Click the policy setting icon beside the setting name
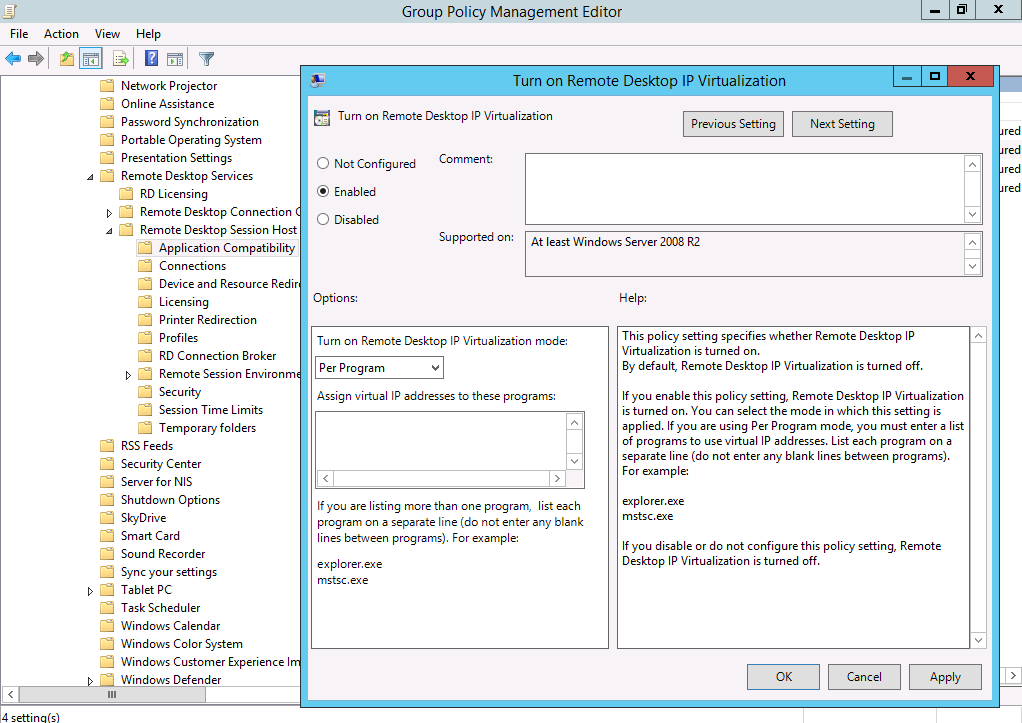 pyautogui.click(x=322, y=117)
